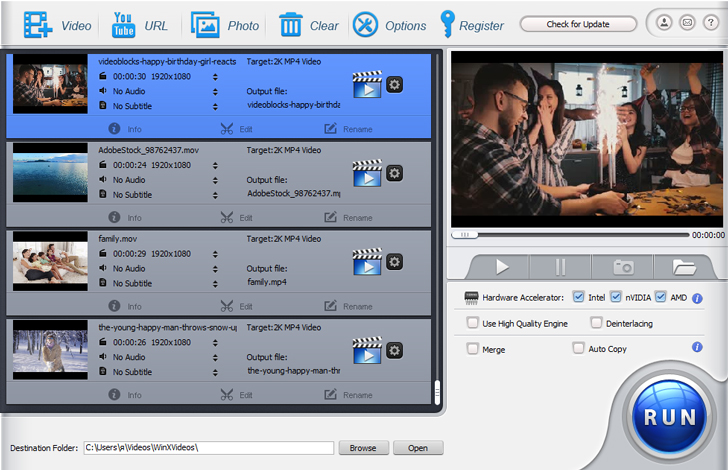The height and width of the screenshot is (470, 728).
Task: Check the Merge option
Action: point(473,349)
